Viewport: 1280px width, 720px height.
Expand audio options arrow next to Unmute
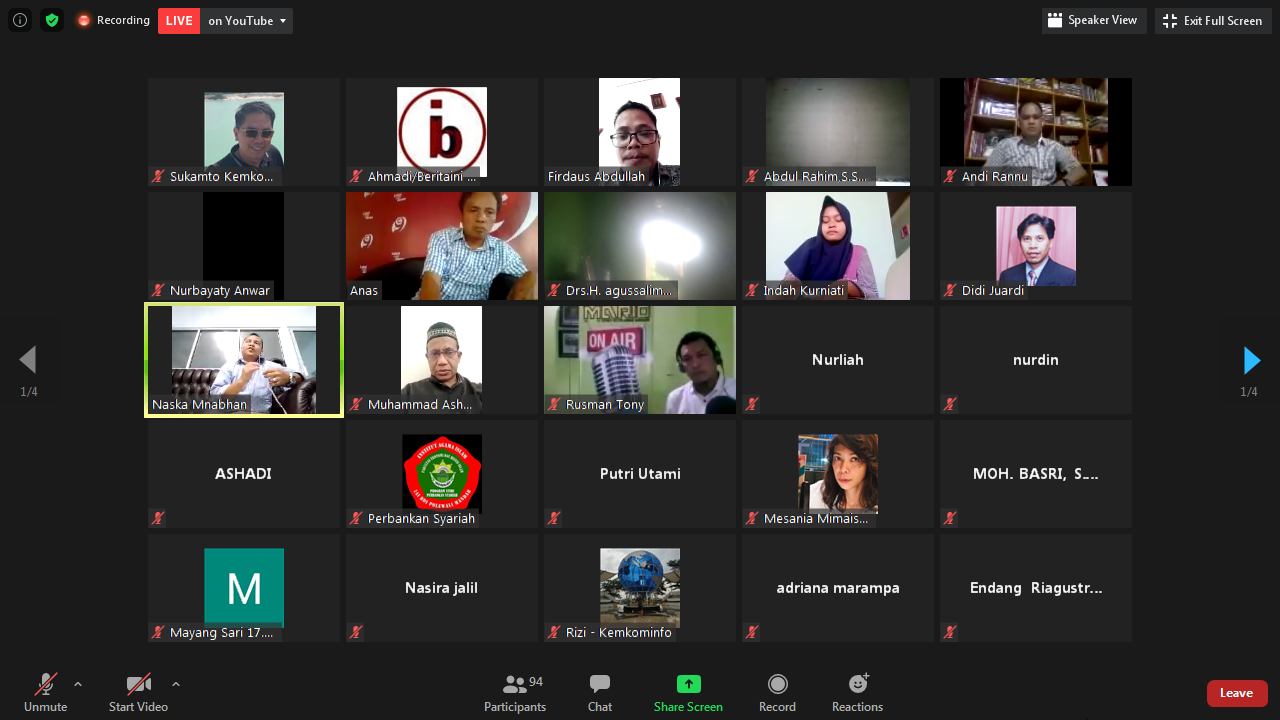pyautogui.click(x=78, y=684)
